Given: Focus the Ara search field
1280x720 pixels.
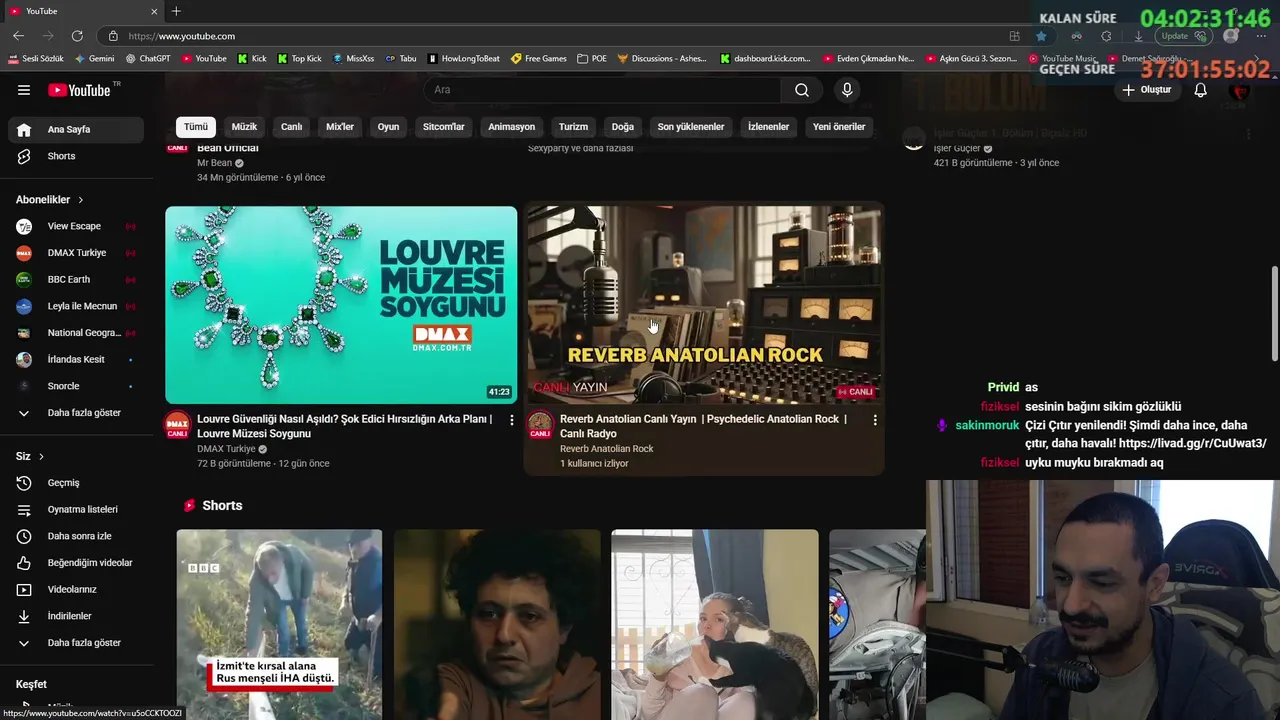Looking at the screenshot, I should click(602, 90).
